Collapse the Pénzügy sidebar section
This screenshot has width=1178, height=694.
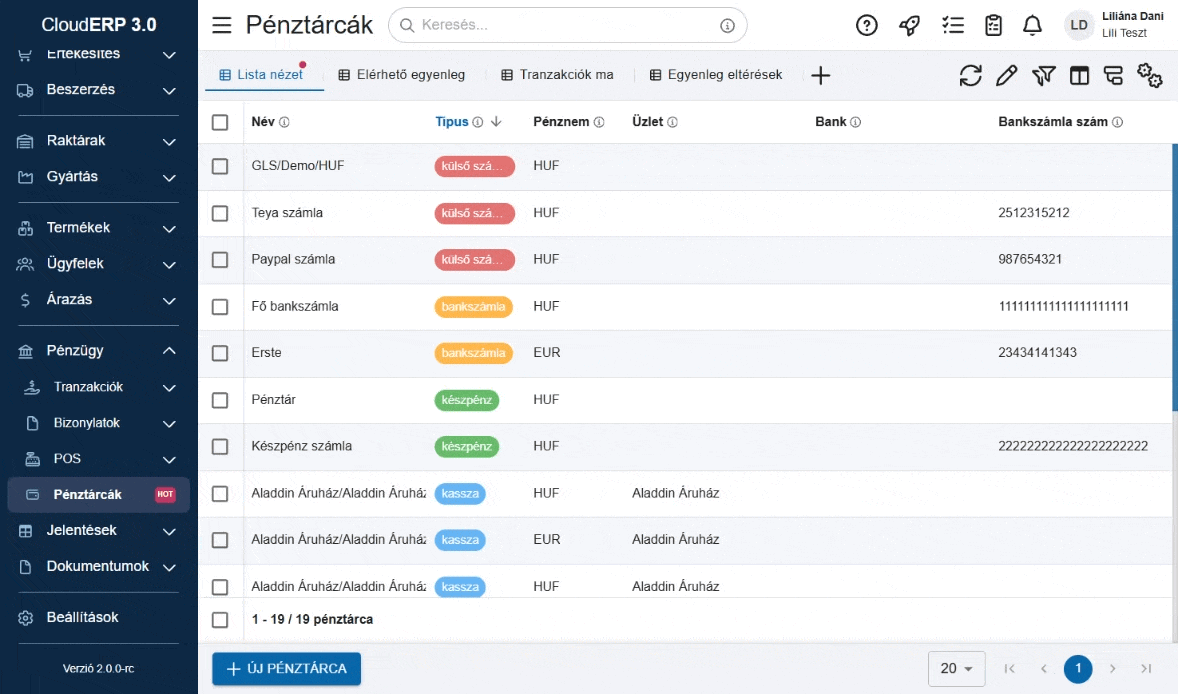click(x=169, y=351)
